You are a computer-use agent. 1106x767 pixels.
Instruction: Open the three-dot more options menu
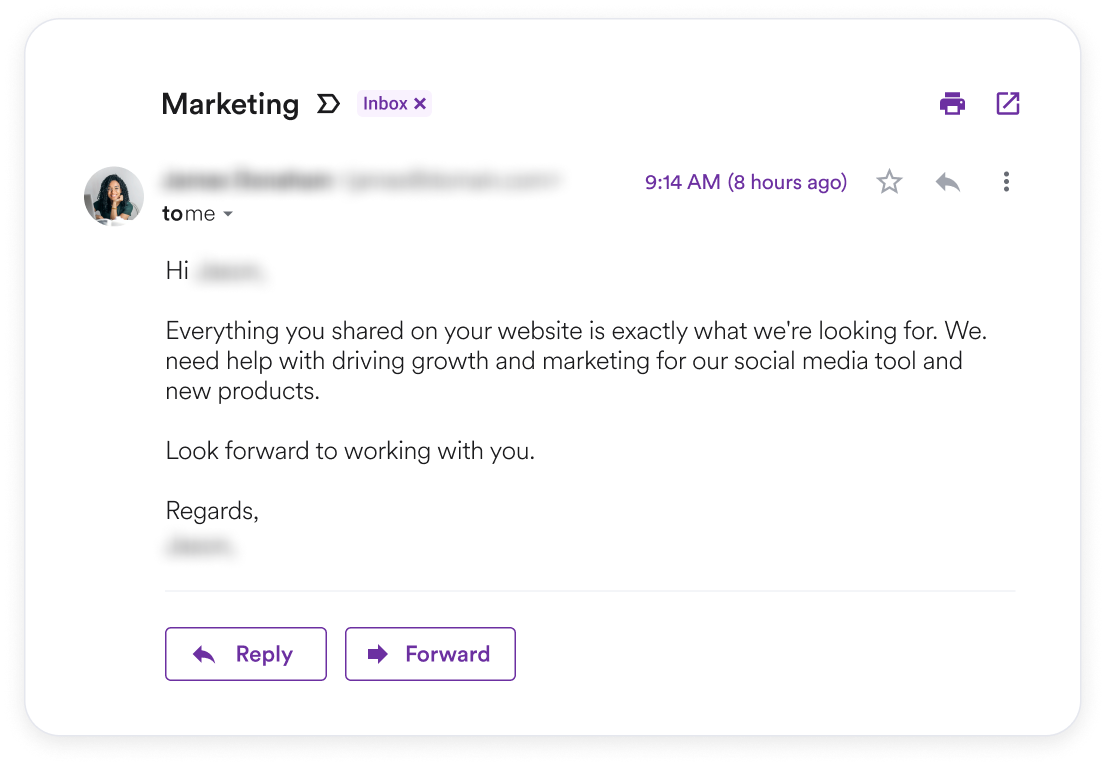(1006, 182)
